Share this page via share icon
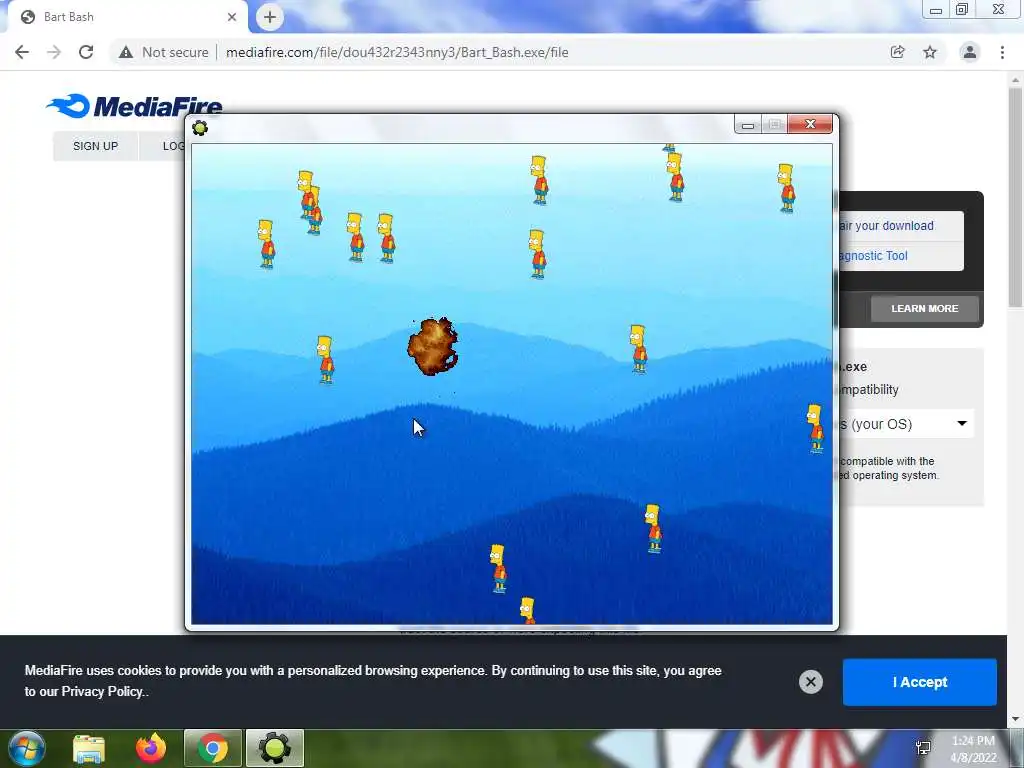 pyautogui.click(x=898, y=52)
